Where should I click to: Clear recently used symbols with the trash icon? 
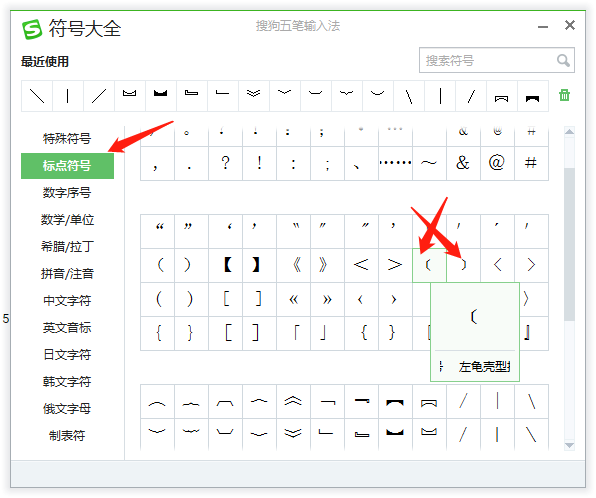click(564, 95)
